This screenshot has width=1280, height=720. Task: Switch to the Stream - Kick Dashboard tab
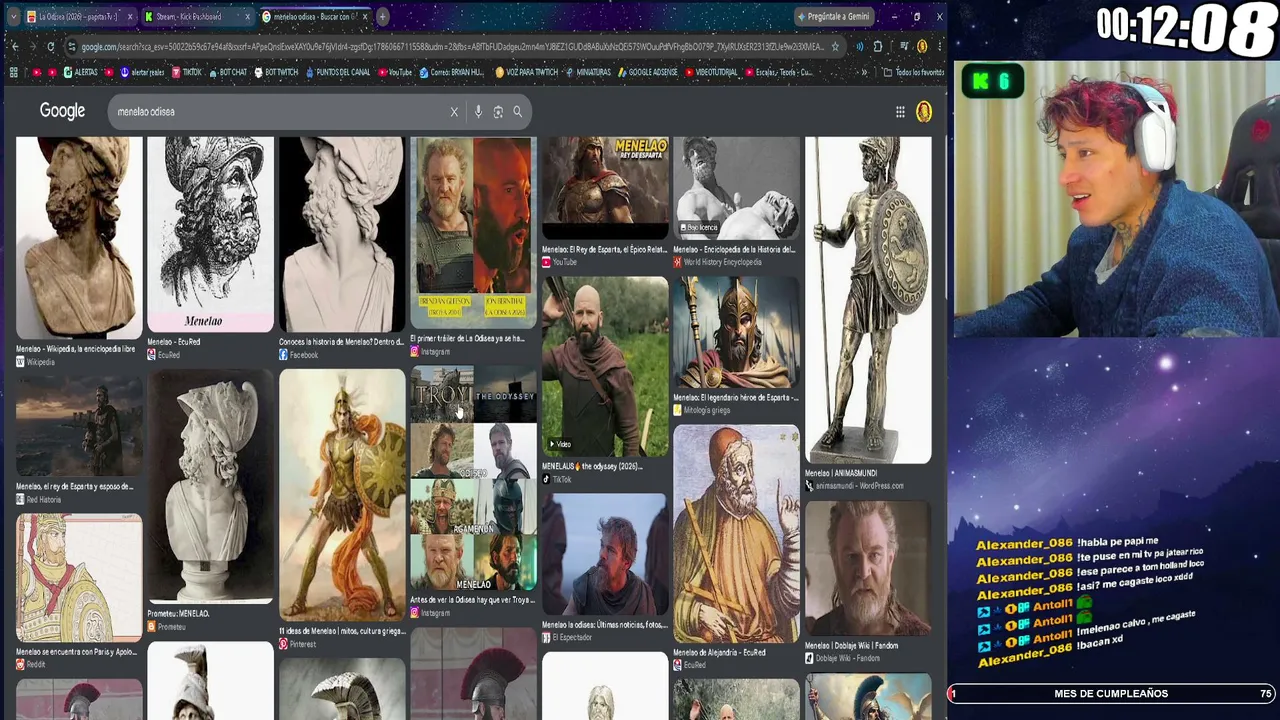[x=196, y=16]
